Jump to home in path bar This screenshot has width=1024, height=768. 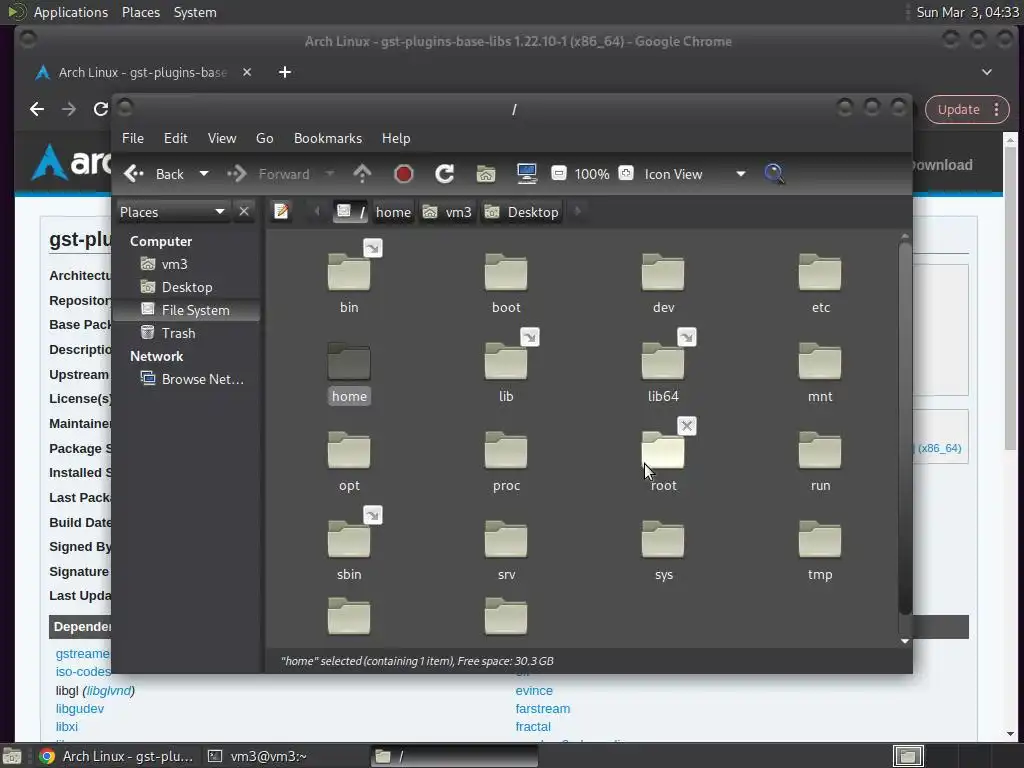pos(393,212)
